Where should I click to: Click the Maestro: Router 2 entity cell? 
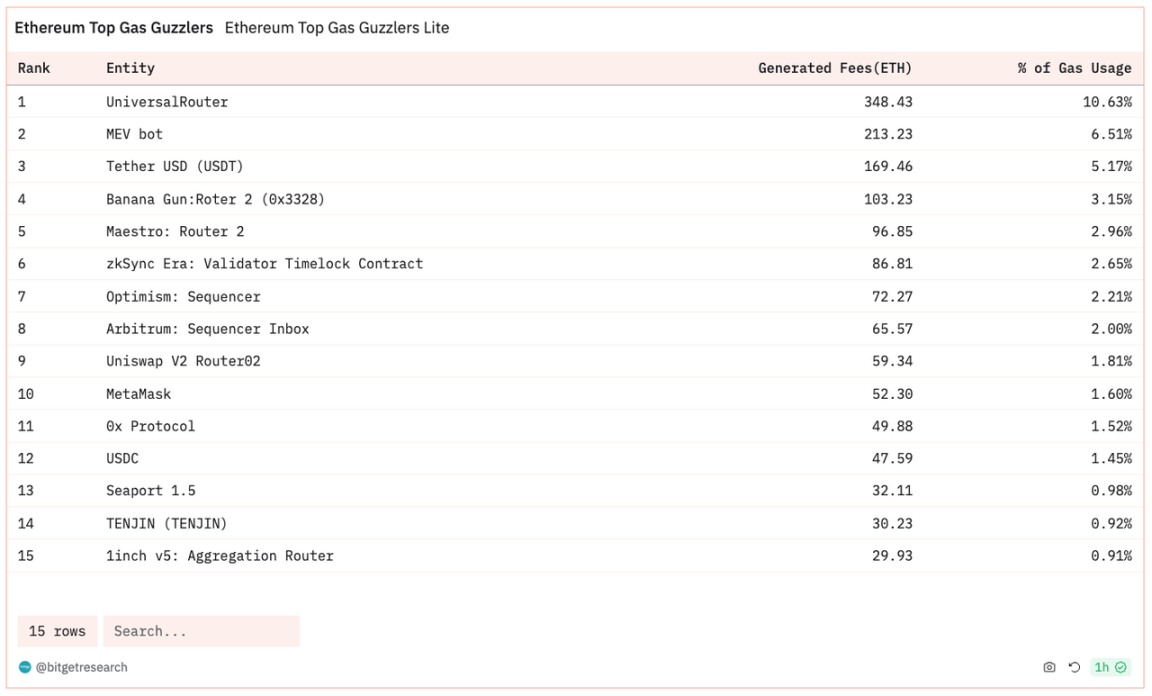coord(175,231)
